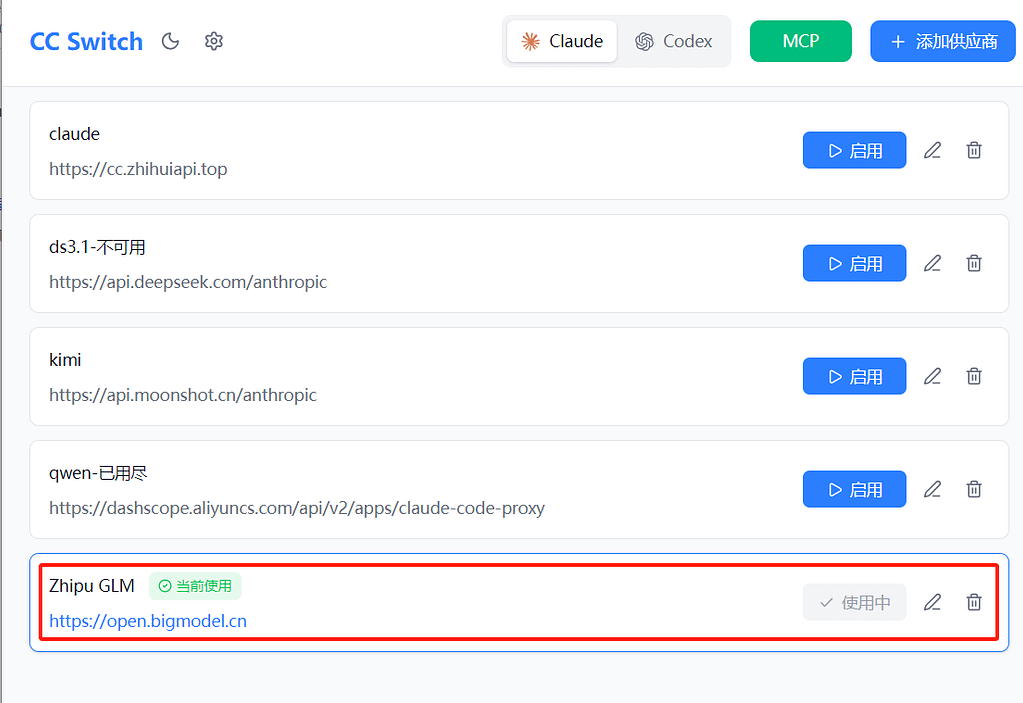Open the MCP management button
This screenshot has height=703, width=1023.
point(800,41)
